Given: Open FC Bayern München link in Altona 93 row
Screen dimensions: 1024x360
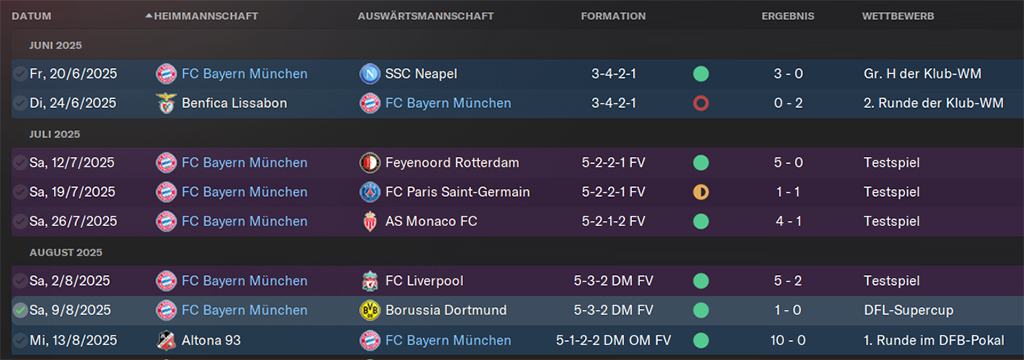Looking at the screenshot, I should 448,340.
